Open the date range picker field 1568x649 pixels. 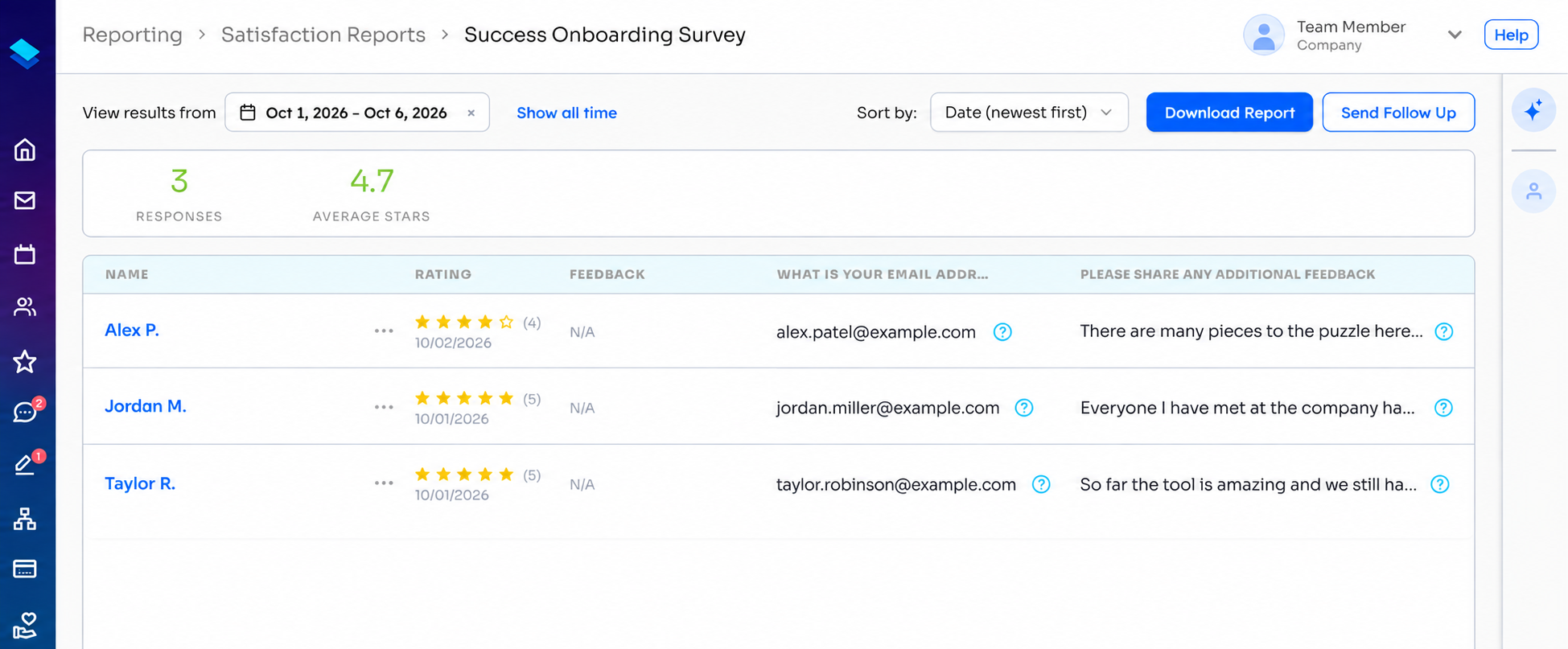[x=357, y=113]
